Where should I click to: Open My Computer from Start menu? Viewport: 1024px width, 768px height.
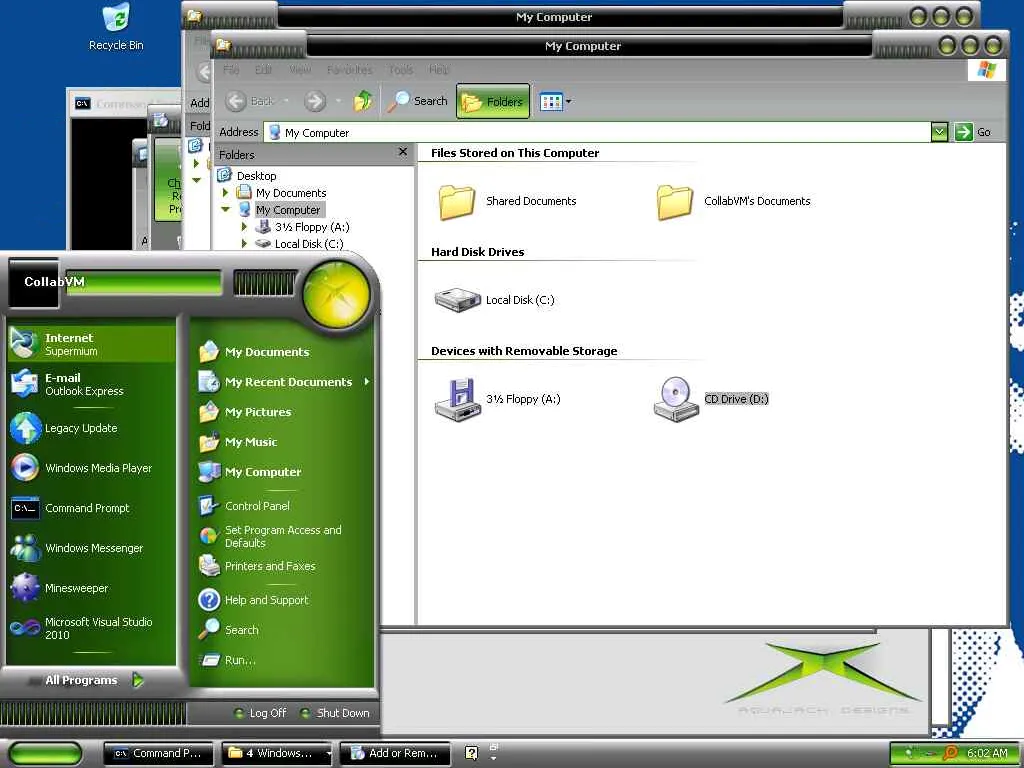pos(283,472)
